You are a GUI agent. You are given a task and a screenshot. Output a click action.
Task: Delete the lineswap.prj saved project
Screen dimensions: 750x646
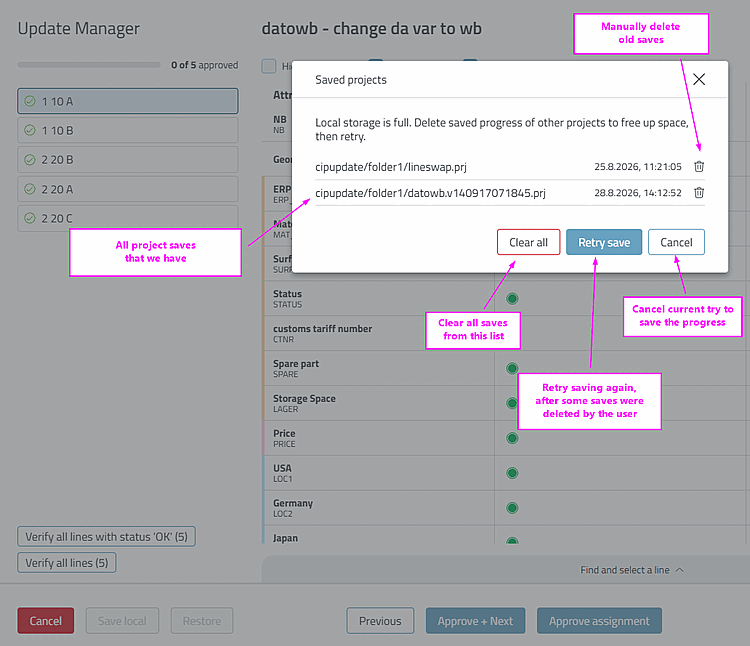[x=699, y=166]
